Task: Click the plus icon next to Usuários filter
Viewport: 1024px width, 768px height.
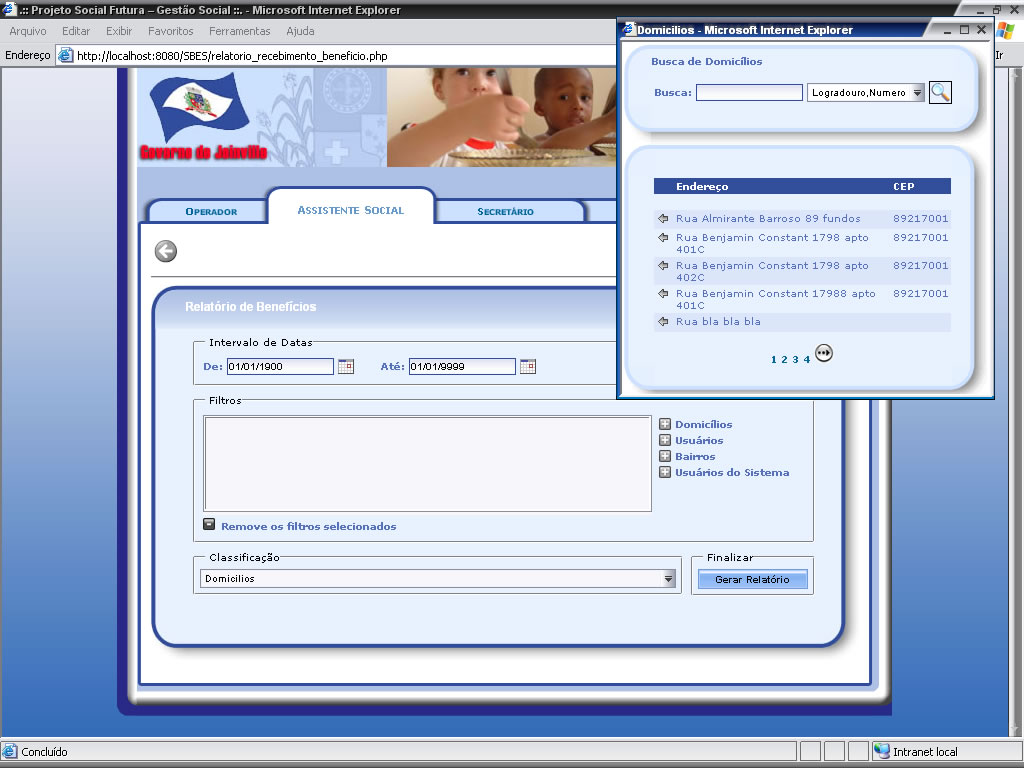Action: coord(665,440)
